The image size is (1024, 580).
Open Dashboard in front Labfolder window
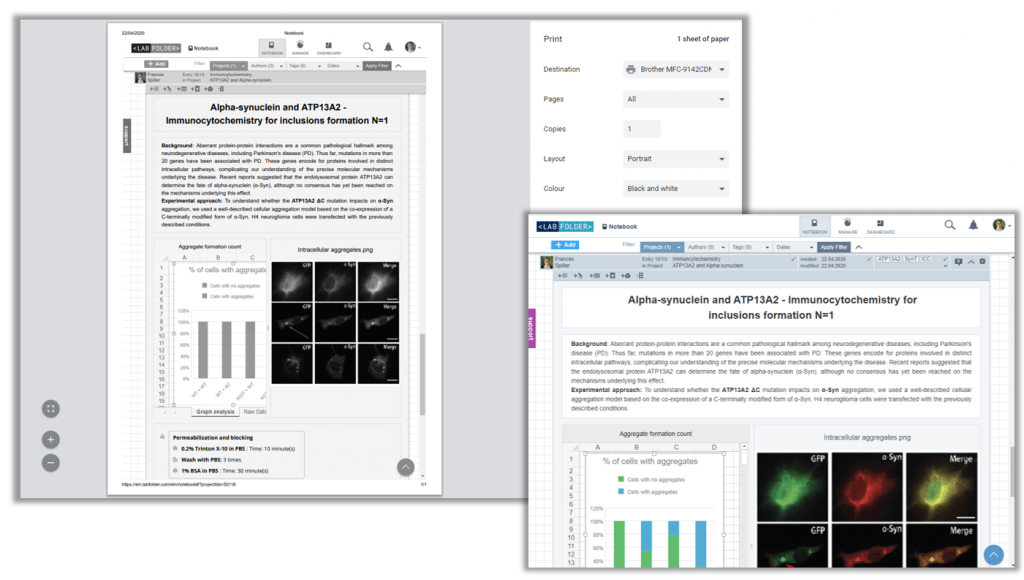coord(880,226)
